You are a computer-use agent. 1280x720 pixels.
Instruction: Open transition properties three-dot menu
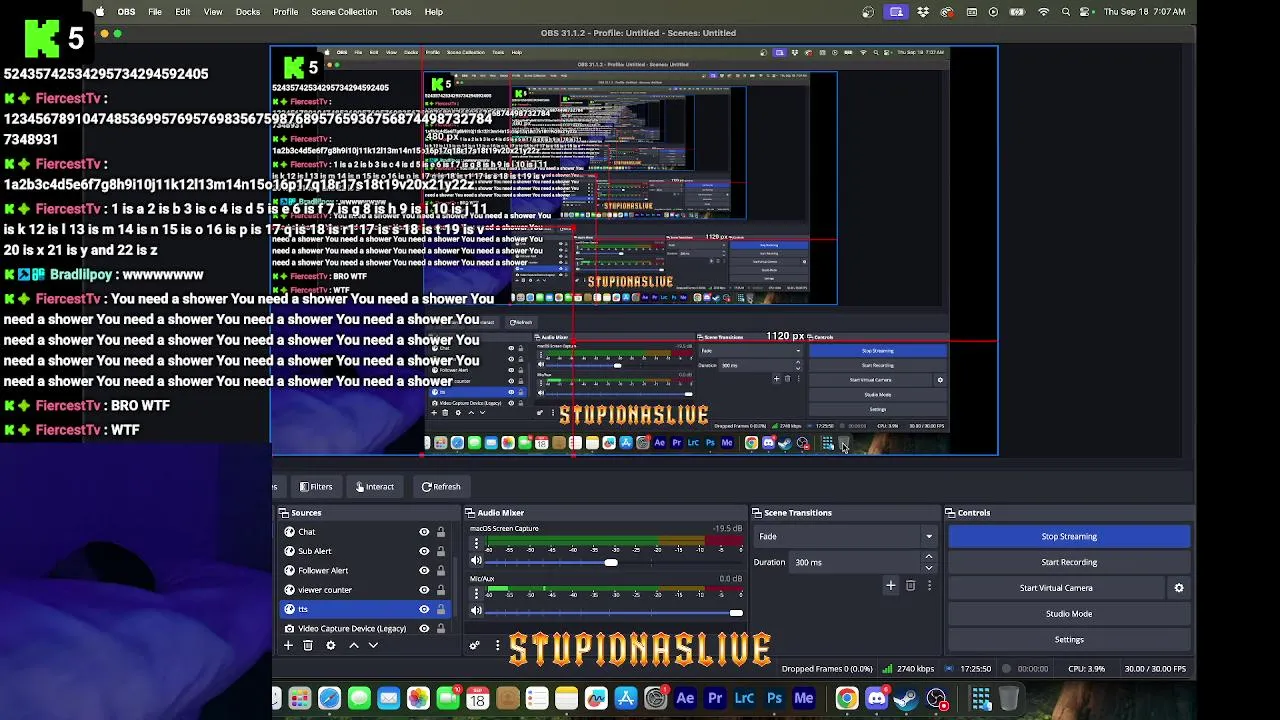929,586
